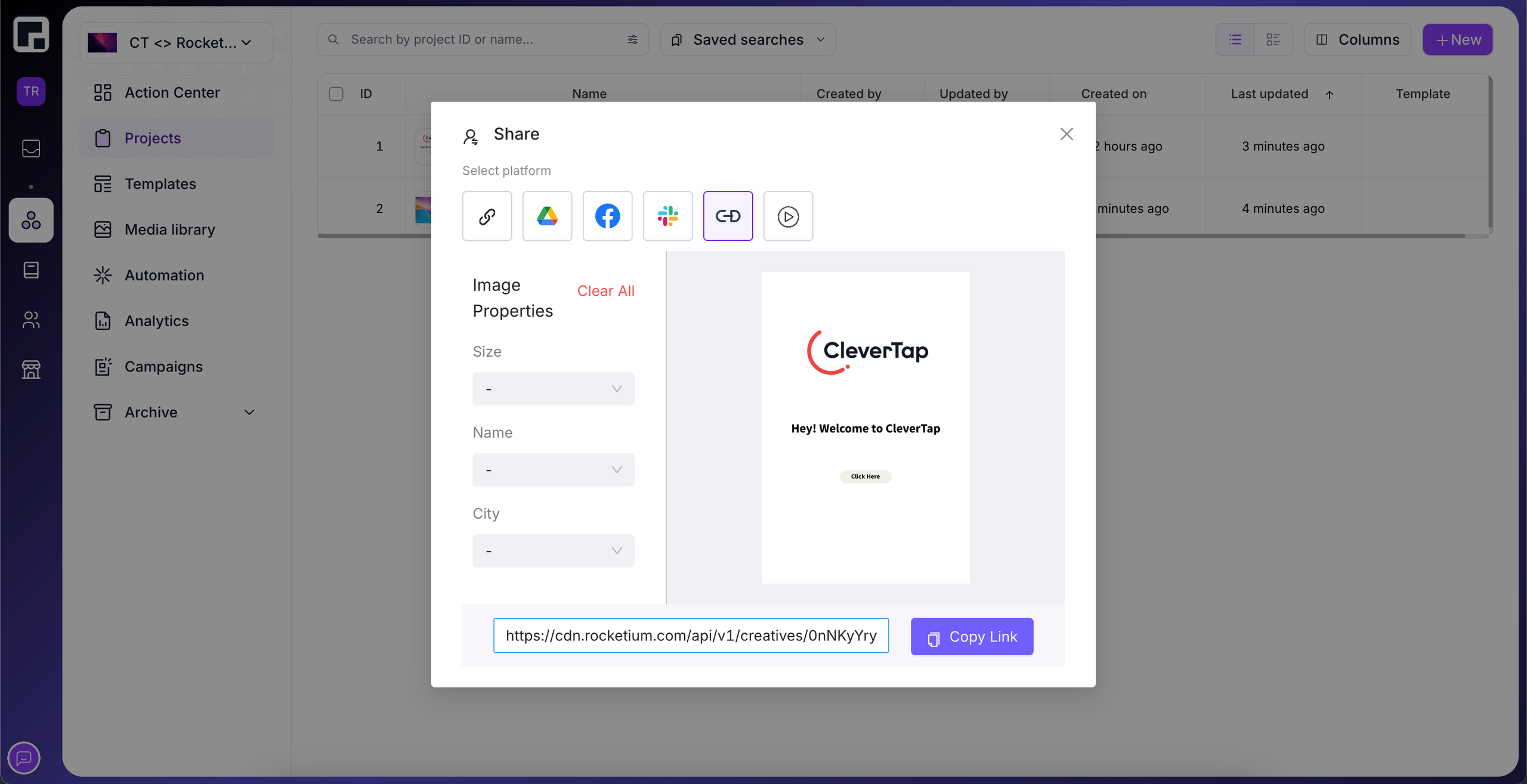The image size is (1527, 784).
Task: Select the chain link share option
Action: [x=487, y=216]
